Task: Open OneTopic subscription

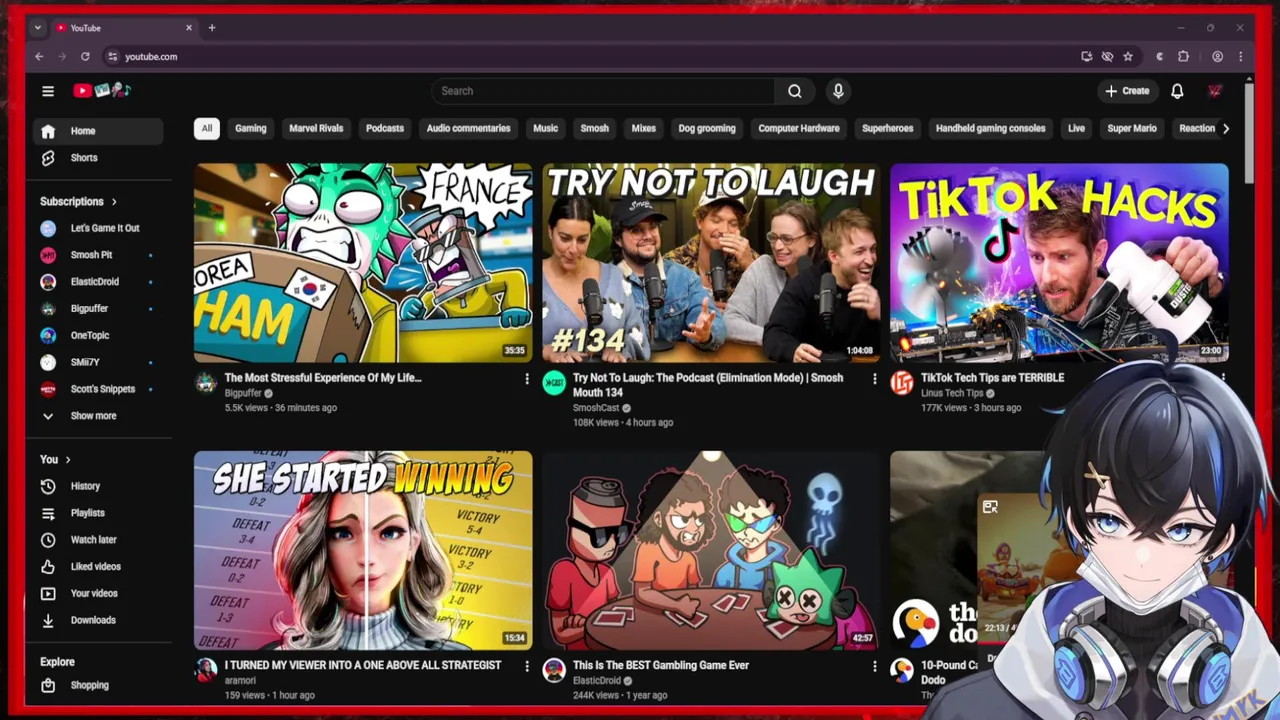Action: click(97, 336)
